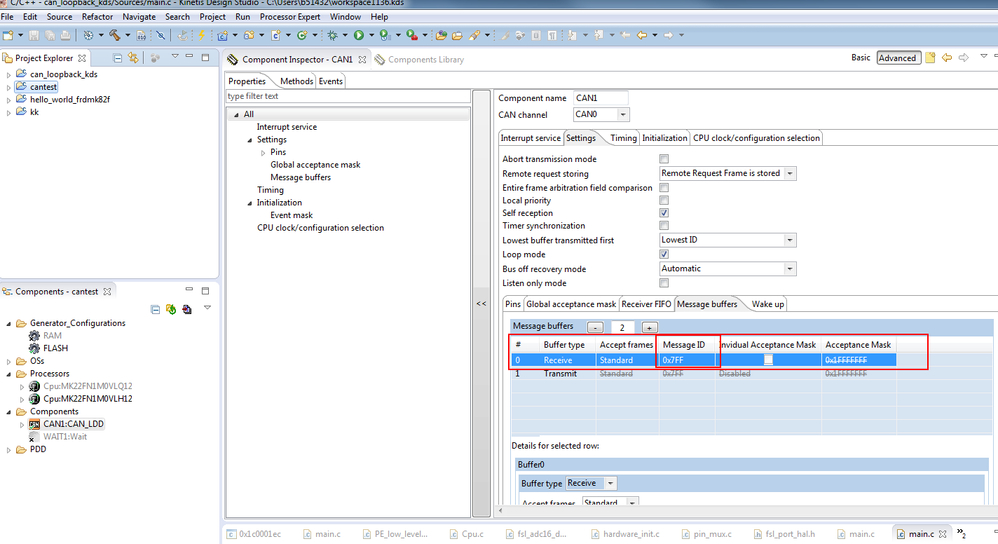
Task: Toggle Timer synchronization checkbox
Action: [x=664, y=226]
